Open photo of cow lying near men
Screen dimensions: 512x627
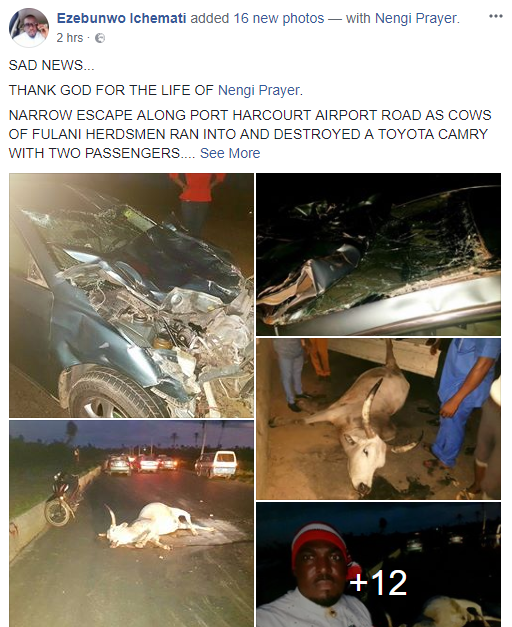coord(378,419)
